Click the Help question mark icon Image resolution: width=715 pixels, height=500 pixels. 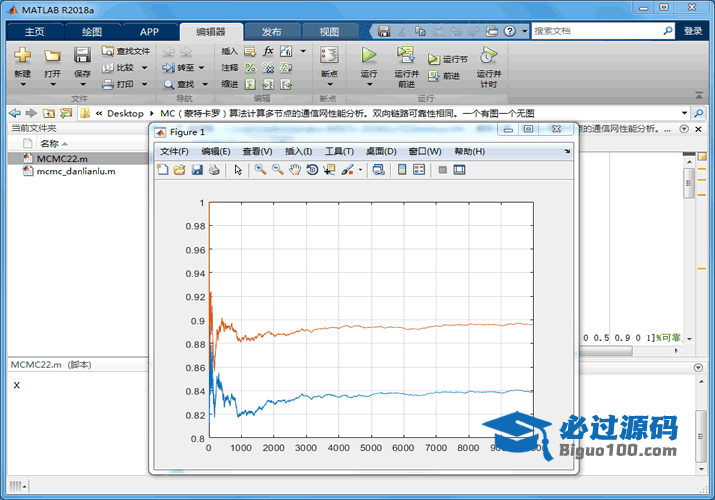pyautogui.click(x=510, y=31)
